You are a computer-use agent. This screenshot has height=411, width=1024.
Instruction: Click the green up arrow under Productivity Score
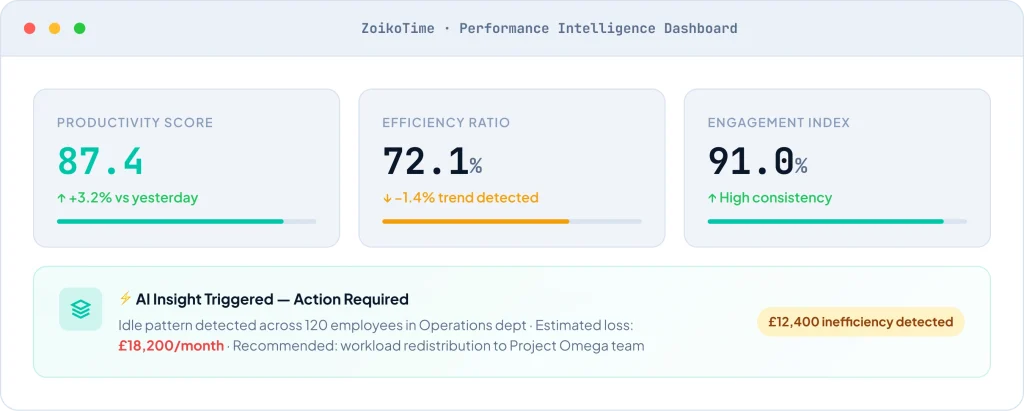pyautogui.click(x=61, y=198)
